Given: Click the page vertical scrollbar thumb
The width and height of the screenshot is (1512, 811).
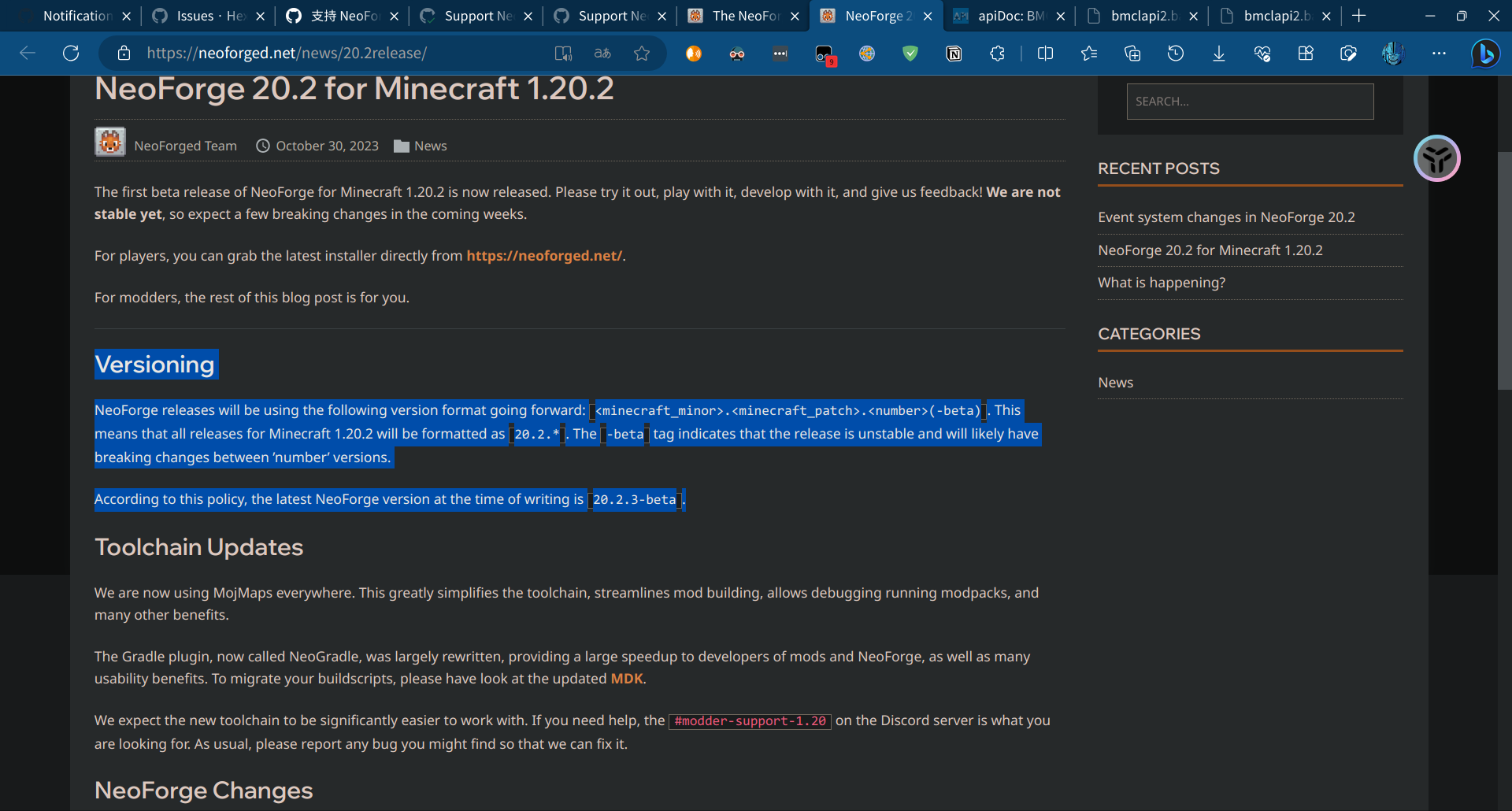Looking at the screenshot, I should [x=1504, y=271].
